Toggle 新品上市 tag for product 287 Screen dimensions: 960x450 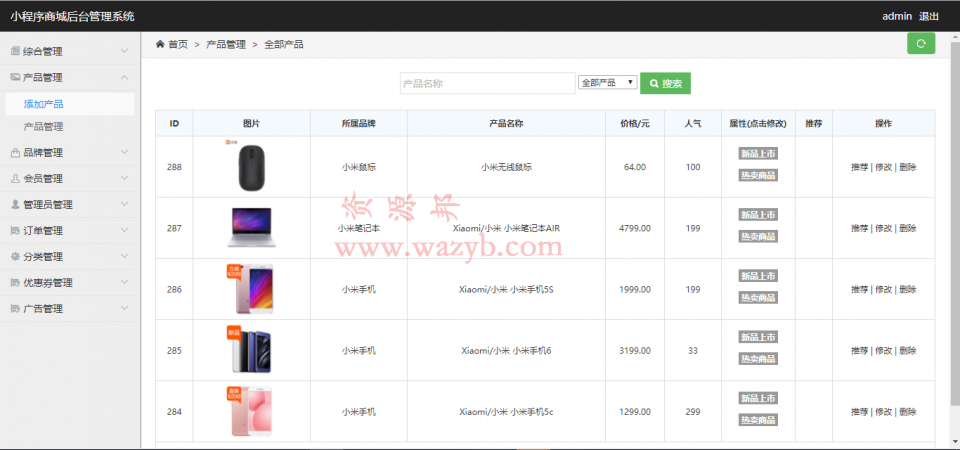(758, 214)
